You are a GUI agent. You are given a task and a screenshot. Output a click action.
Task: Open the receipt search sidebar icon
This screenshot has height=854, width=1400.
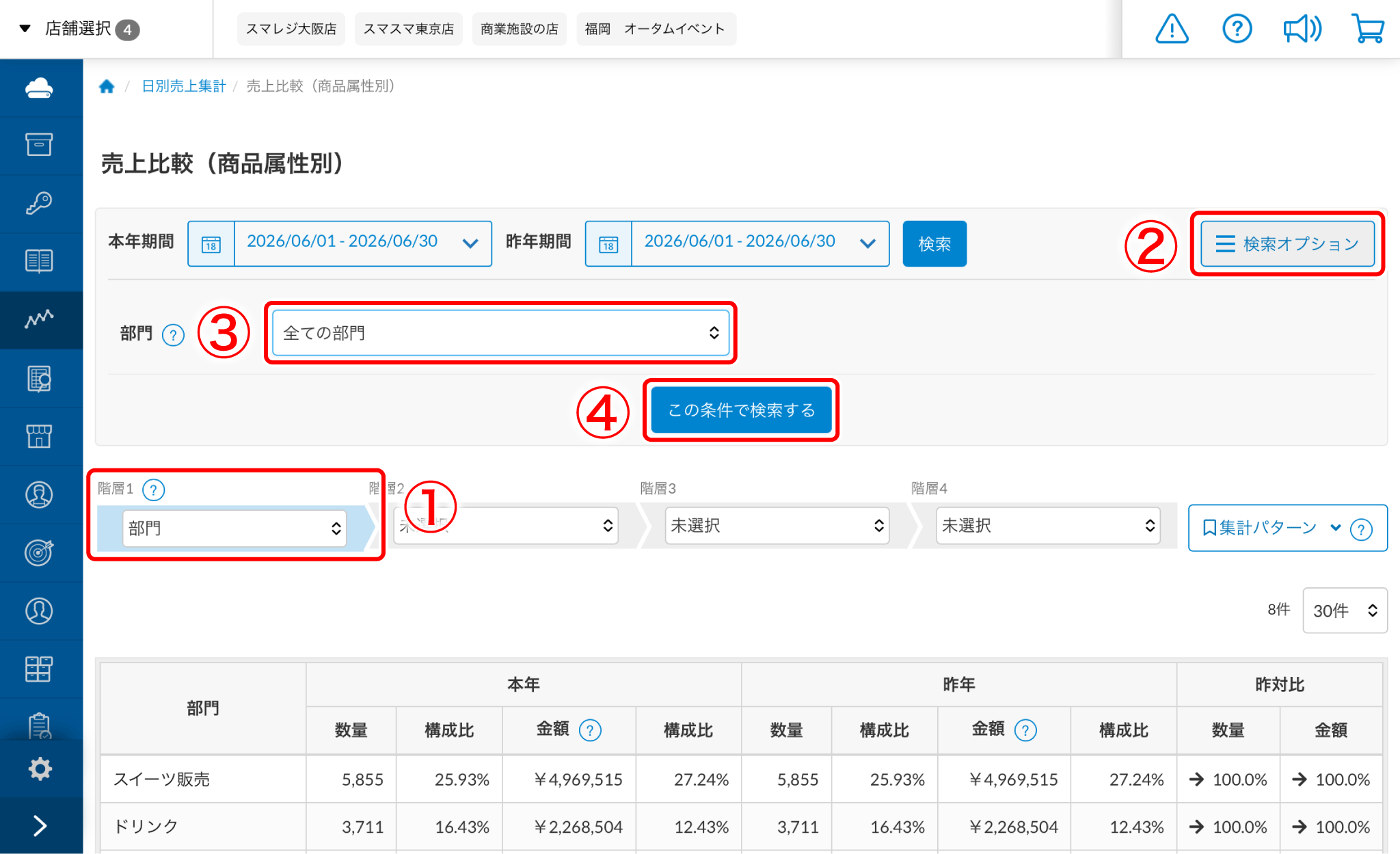click(40, 378)
